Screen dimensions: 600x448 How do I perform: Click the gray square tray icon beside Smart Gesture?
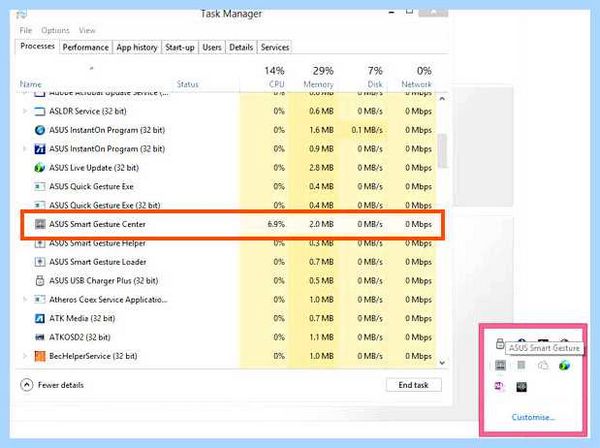pos(521,365)
